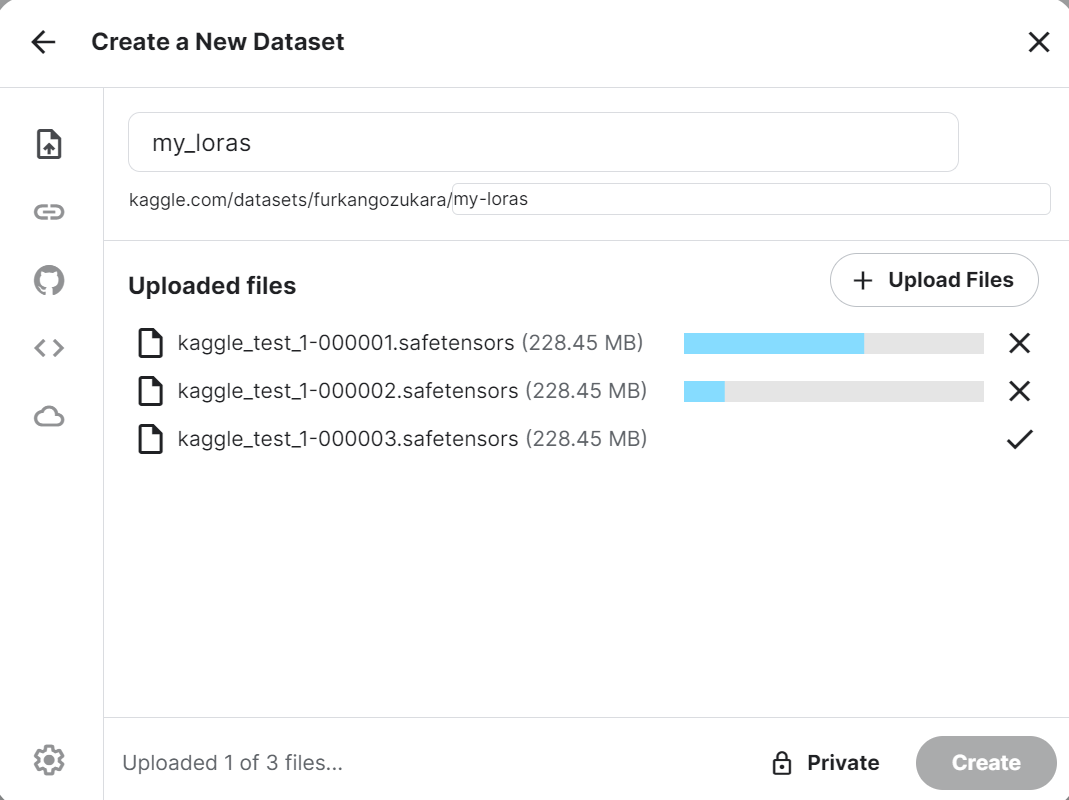Toggle the Private visibility setting
Viewport: 1069px width, 800px height.
coord(826,763)
